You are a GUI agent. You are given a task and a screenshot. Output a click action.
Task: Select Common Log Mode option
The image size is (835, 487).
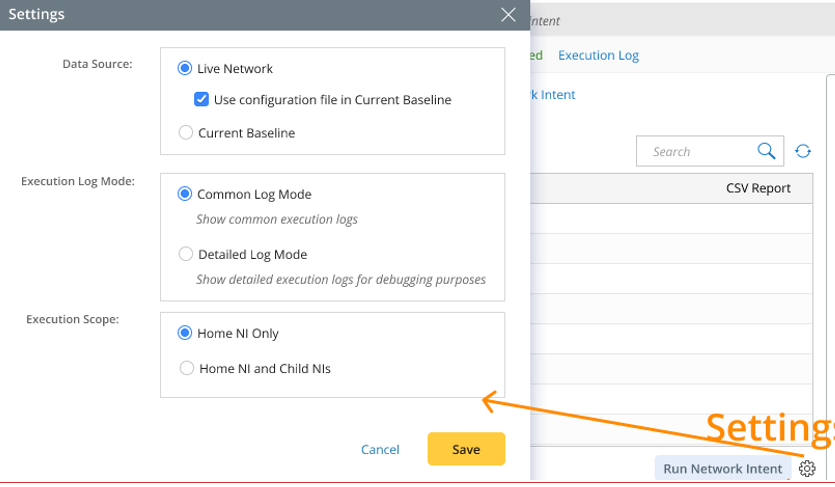point(185,195)
